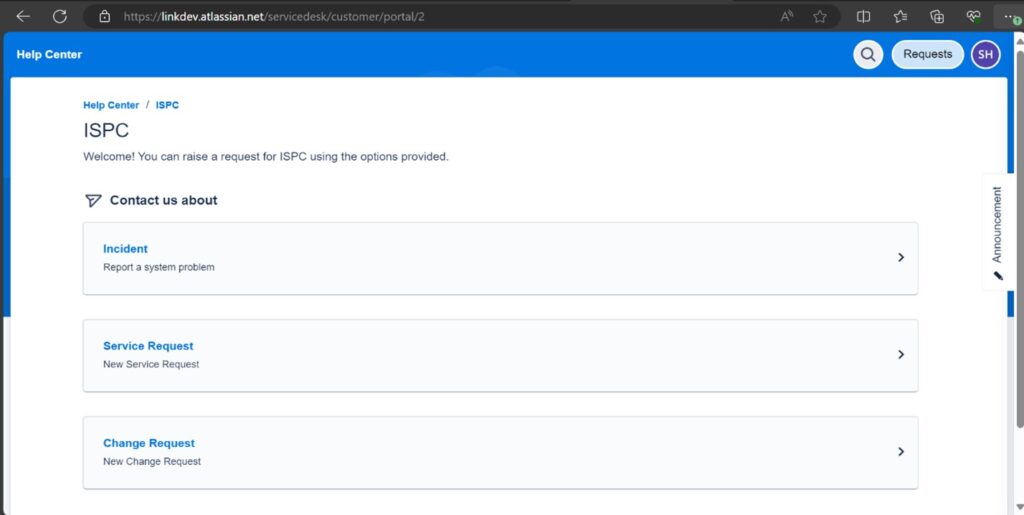
Task: Click the Welcome message text
Action: point(266,157)
